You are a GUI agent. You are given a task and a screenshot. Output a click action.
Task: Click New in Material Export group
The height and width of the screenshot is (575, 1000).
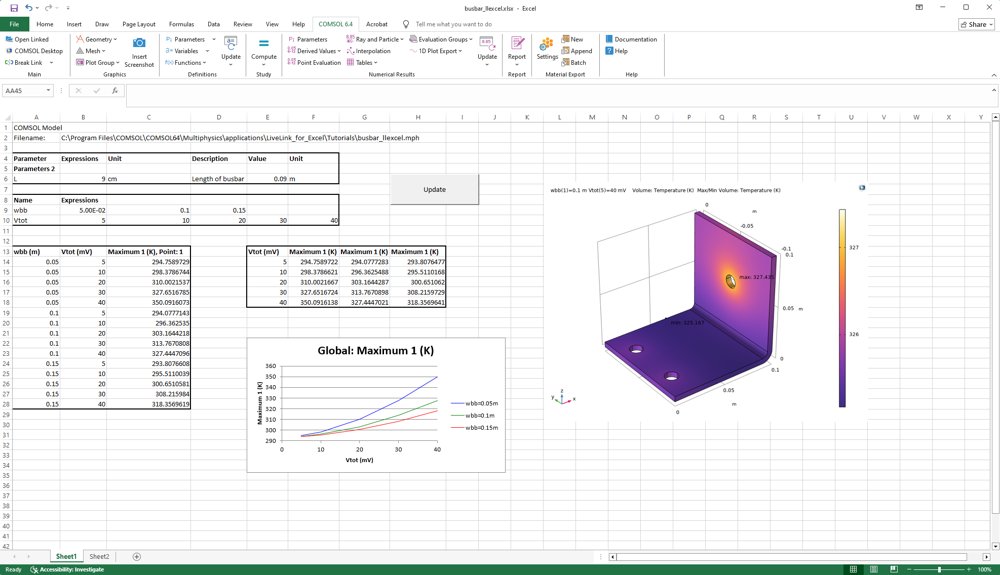pyautogui.click(x=572, y=40)
